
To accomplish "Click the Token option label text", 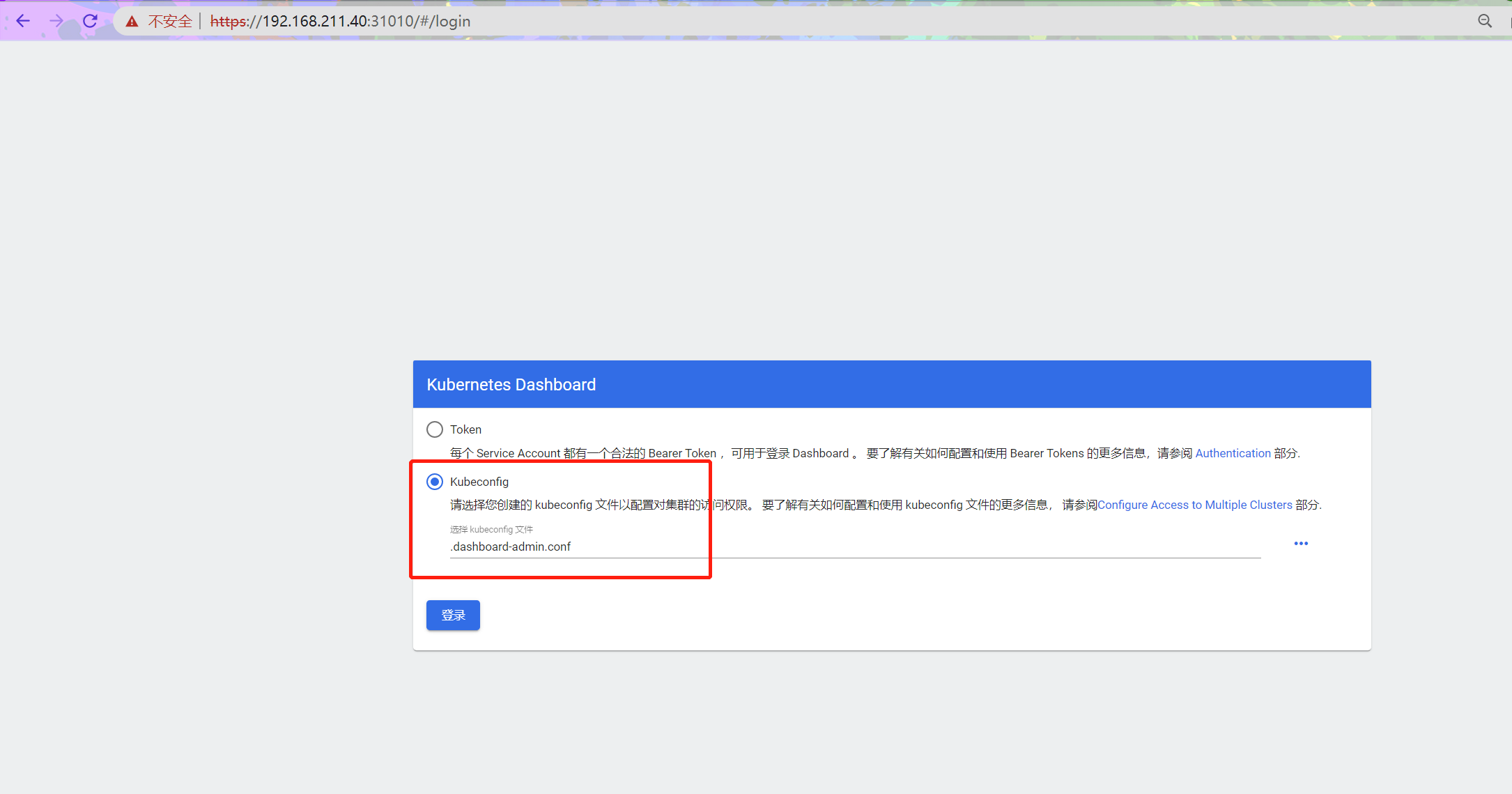I will click(x=465, y=429).
